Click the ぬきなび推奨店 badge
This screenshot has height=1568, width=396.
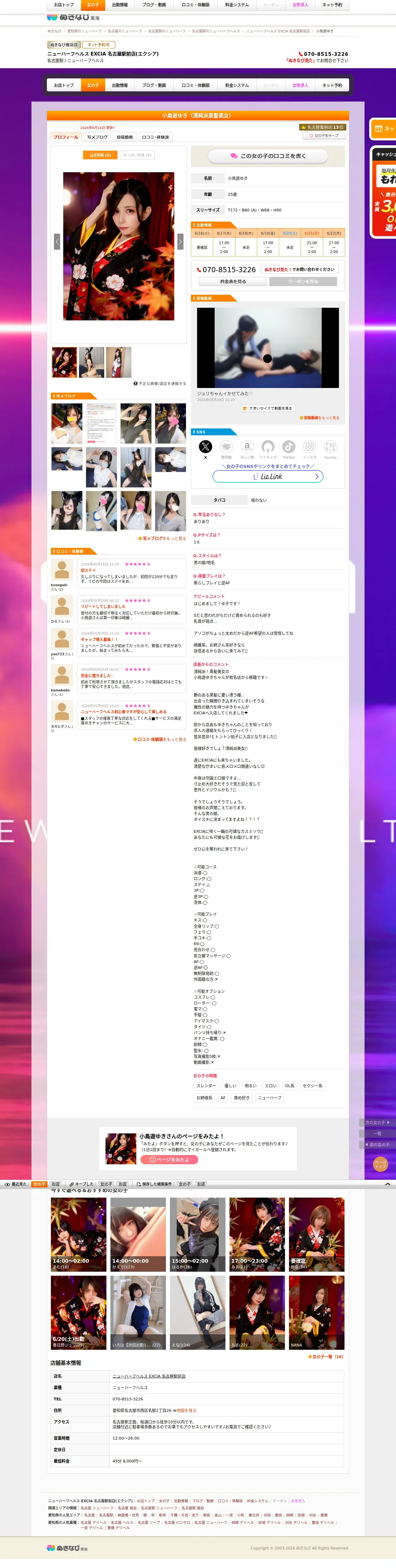[x=64, y=44]
